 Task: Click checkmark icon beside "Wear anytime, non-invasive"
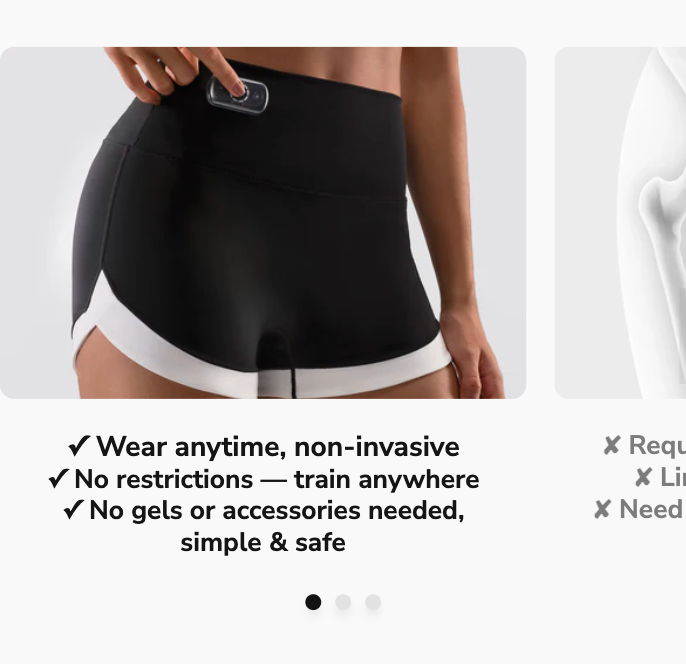click(80, 446)
